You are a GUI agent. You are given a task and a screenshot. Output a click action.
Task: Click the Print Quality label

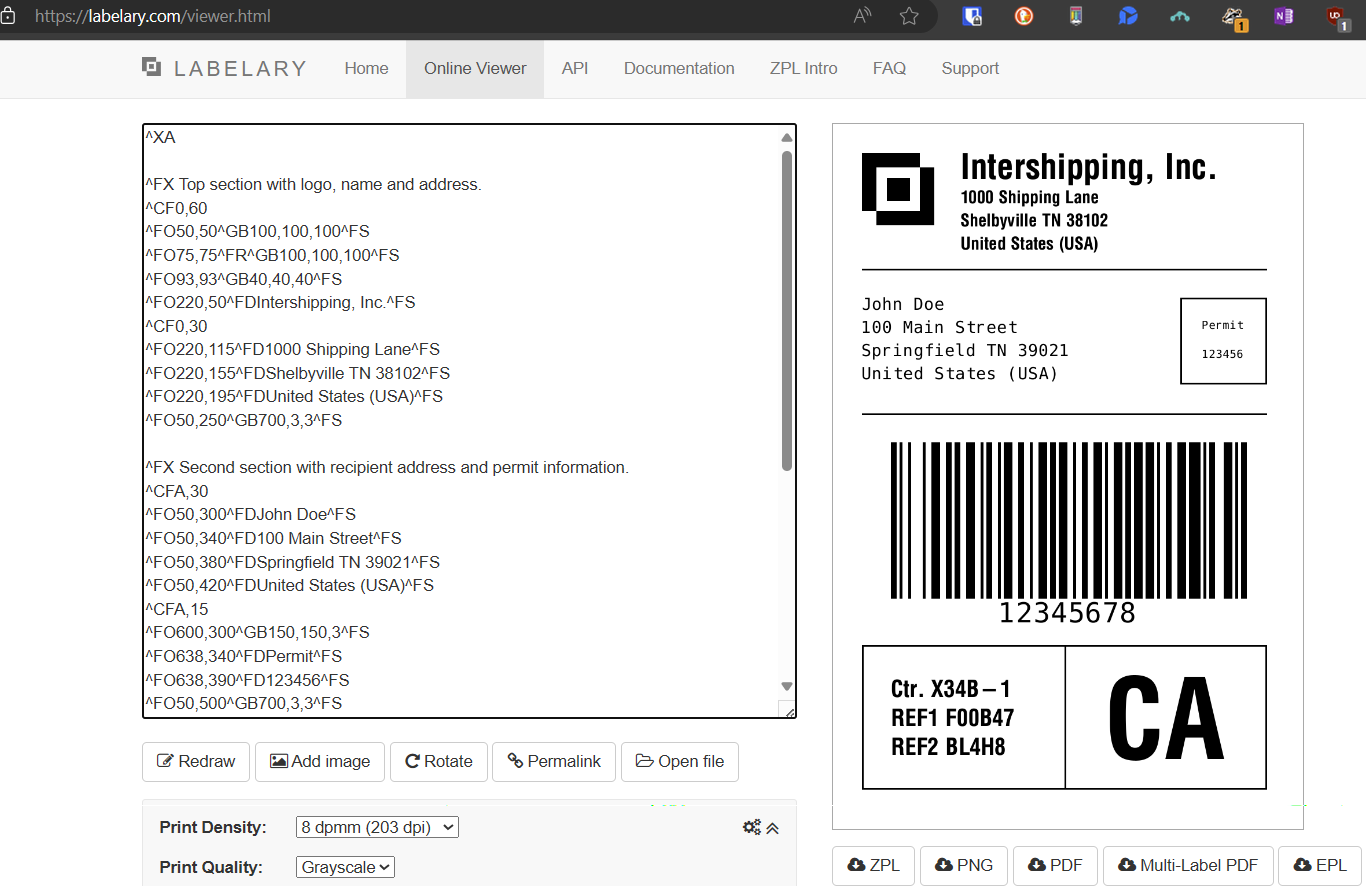211,867
